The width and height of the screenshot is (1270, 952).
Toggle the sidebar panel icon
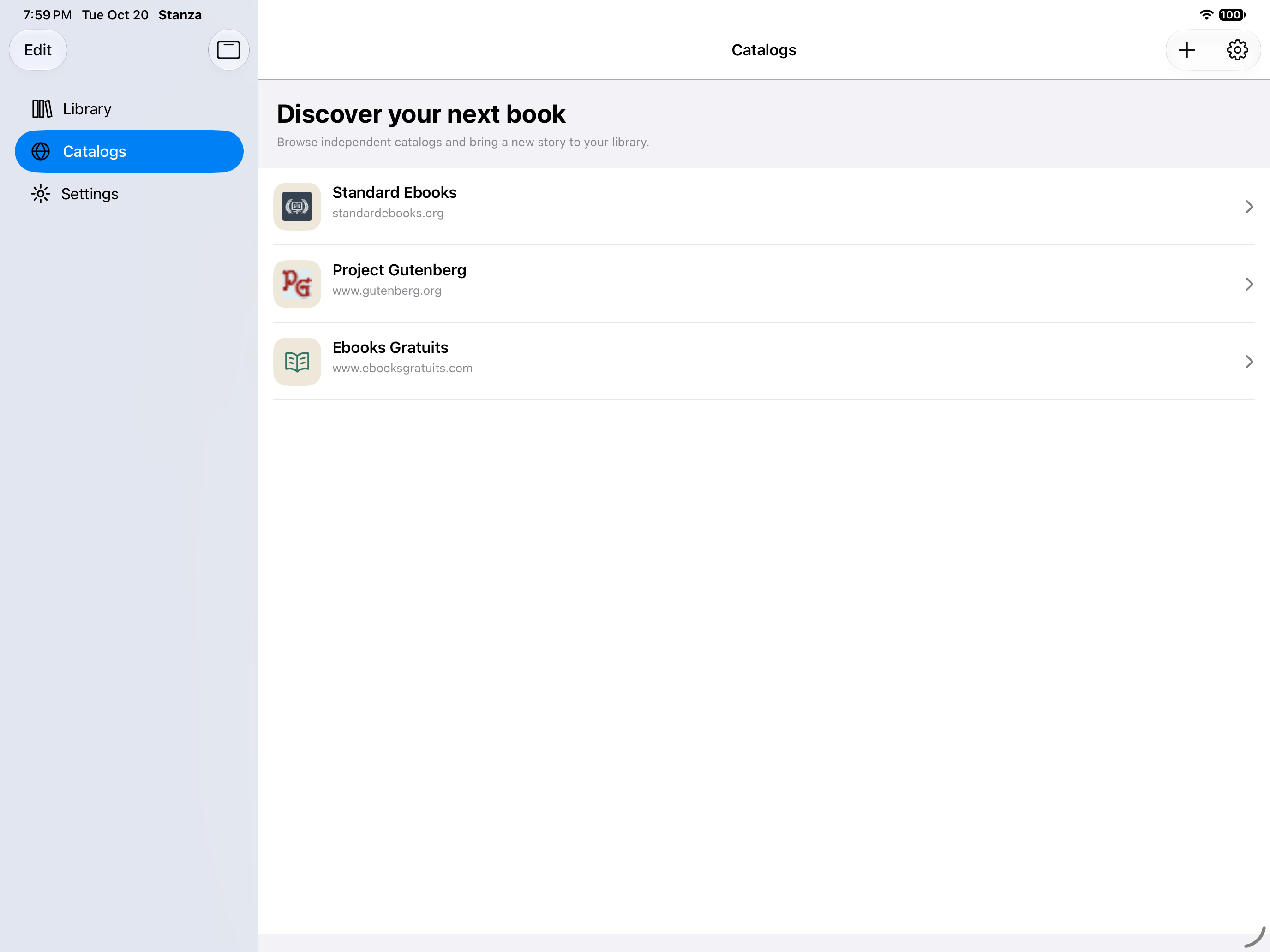tap(228, 50)
